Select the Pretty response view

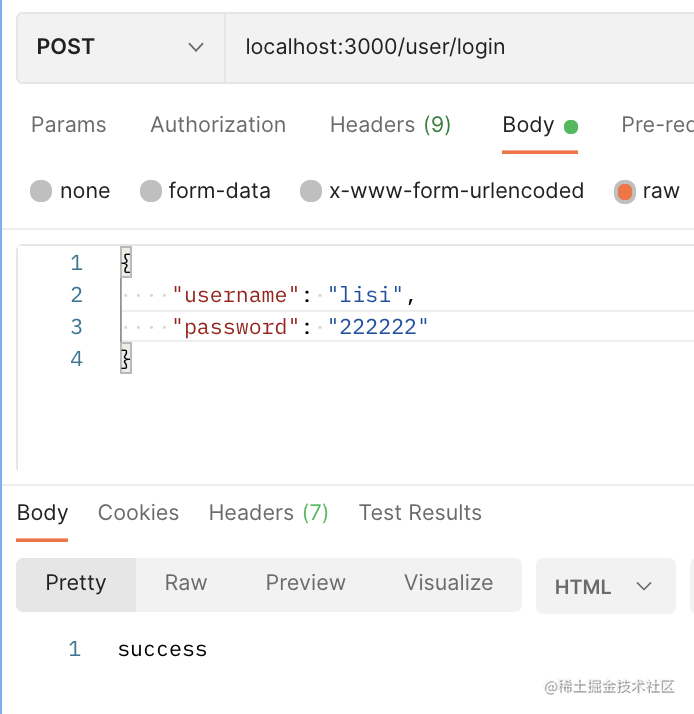pos(76,583)
